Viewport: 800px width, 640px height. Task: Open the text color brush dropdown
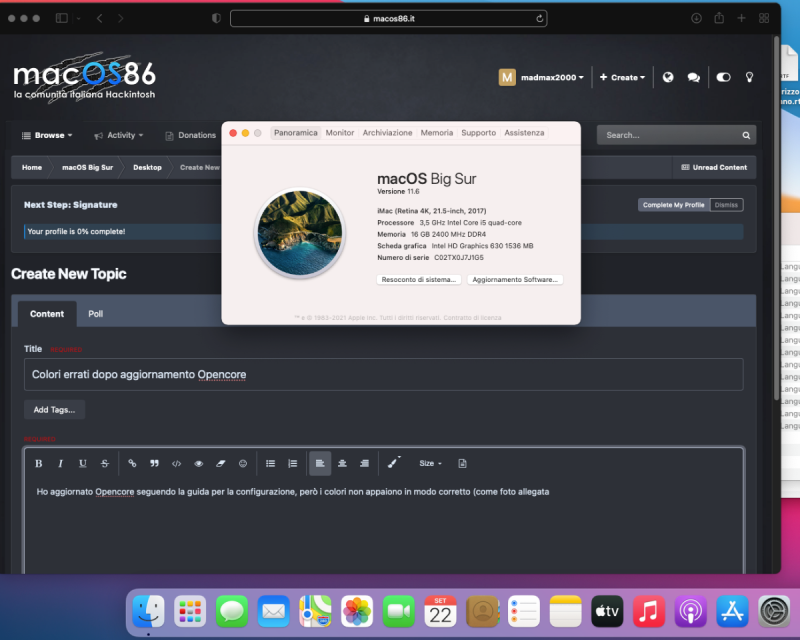click(x=394, y=463)
